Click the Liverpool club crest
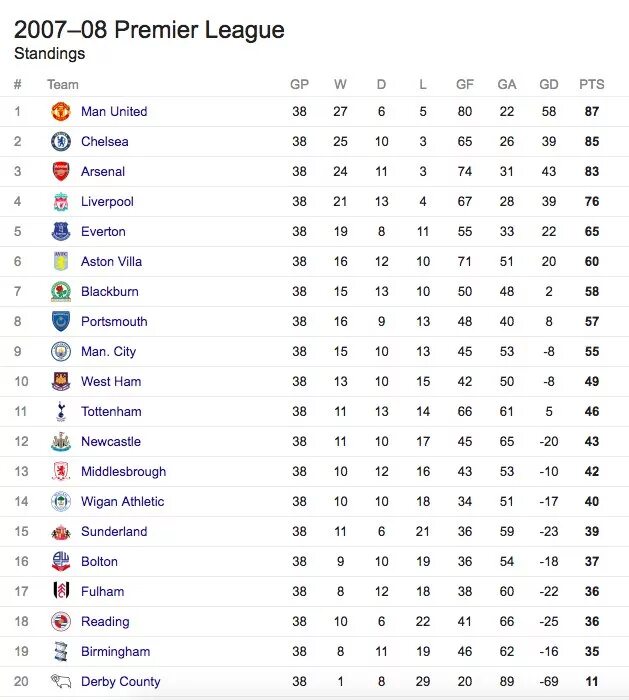The height and width of the screenshot is (700, 629). [61, 201]
